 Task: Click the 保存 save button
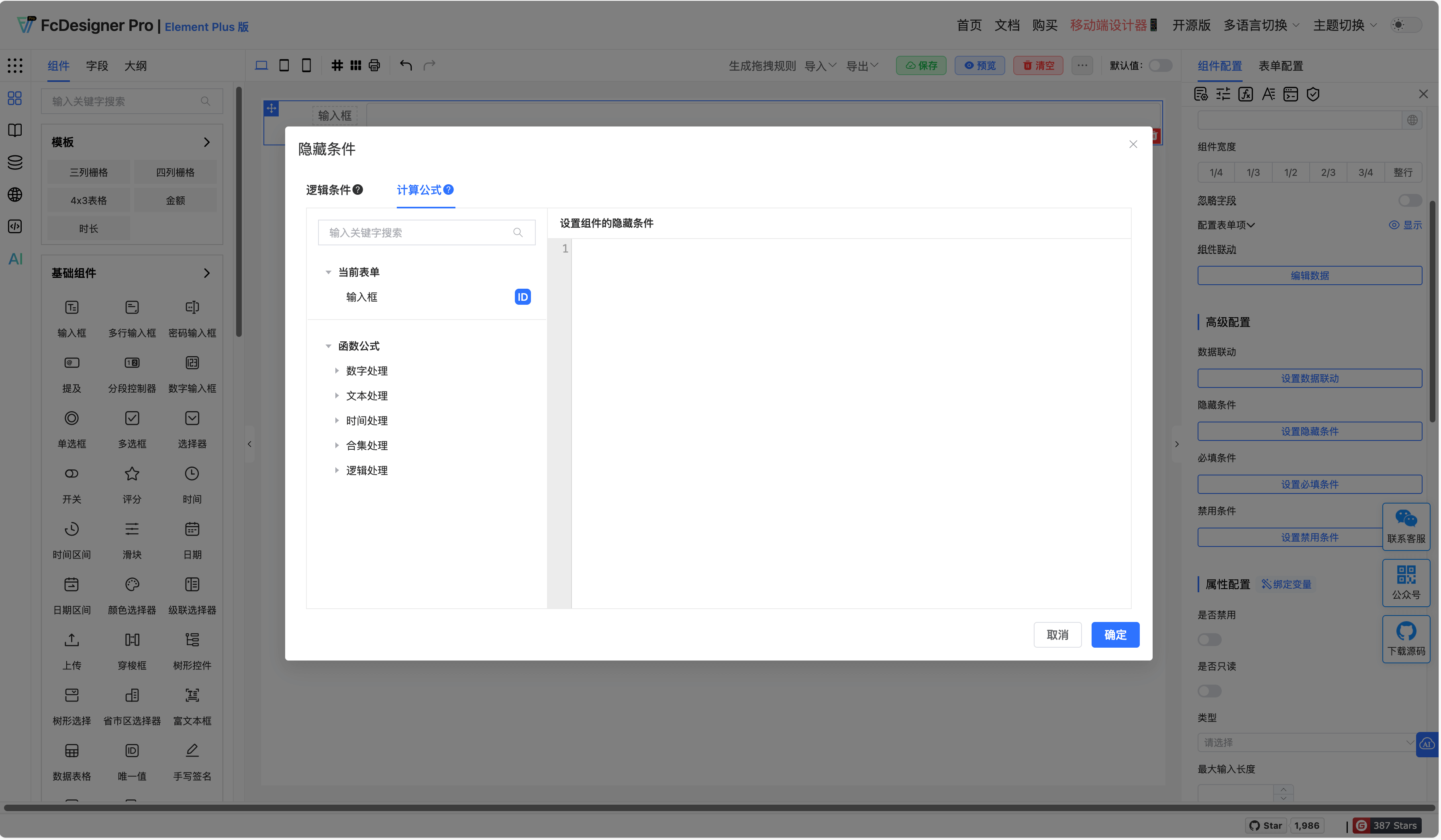click(x=921, y=65)
